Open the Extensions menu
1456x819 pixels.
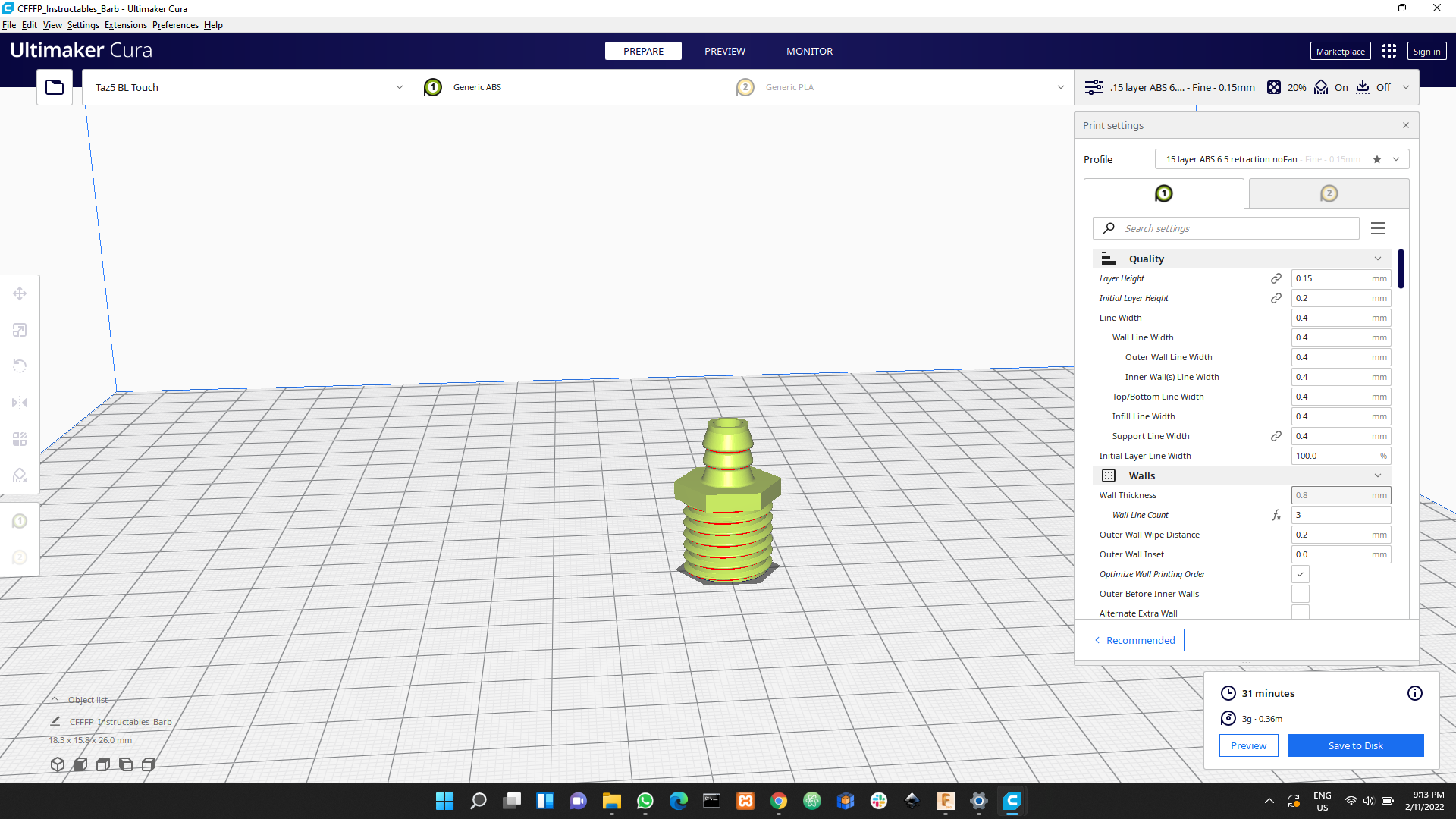pos(125,24)
